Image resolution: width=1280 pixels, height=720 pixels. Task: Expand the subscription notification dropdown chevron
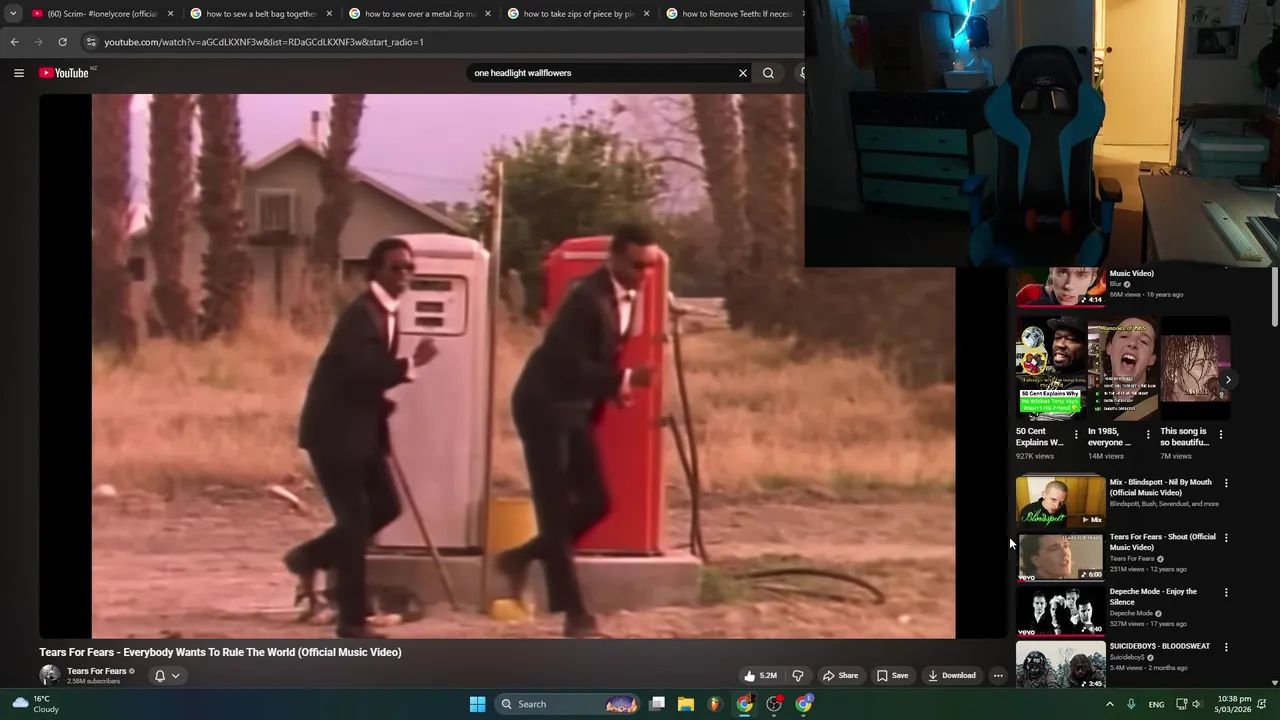pos(175,676)
